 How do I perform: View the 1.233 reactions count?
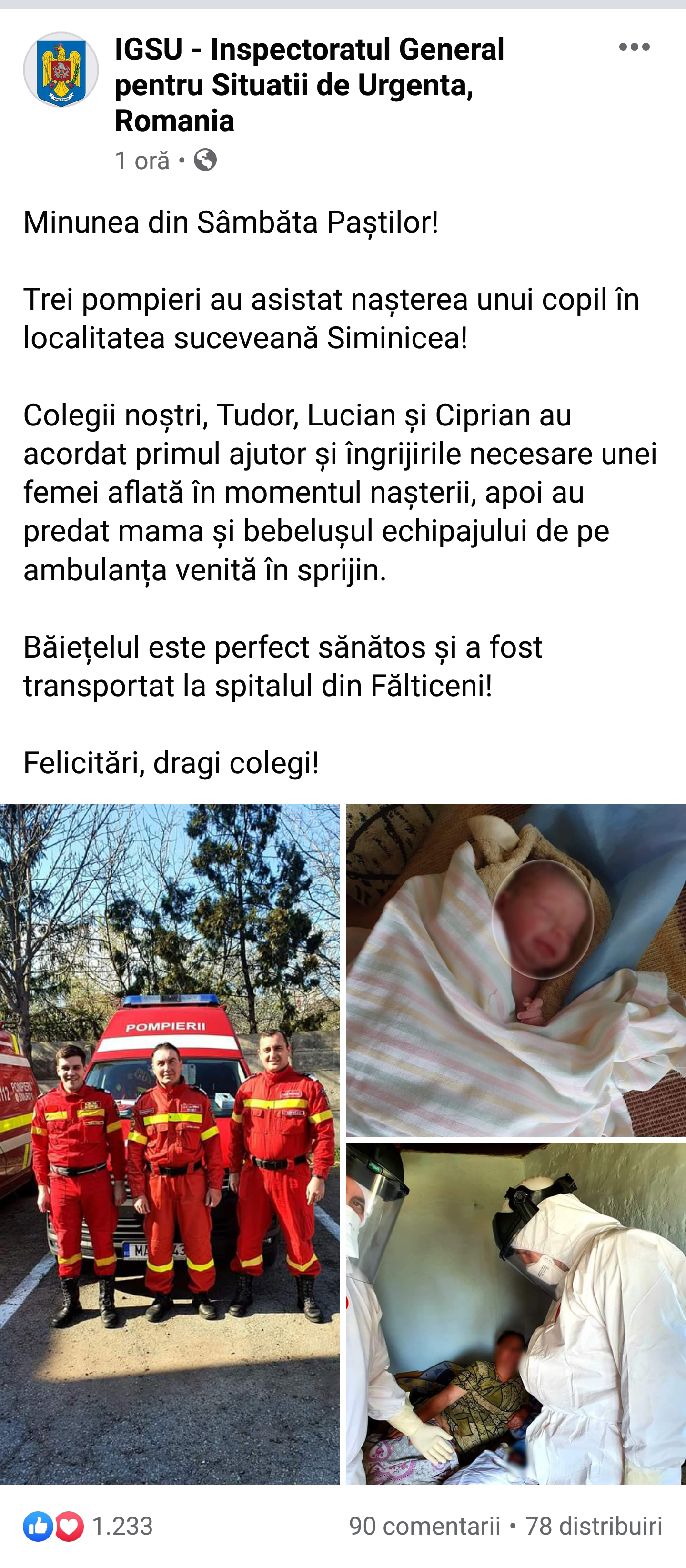pos(122,1527)
